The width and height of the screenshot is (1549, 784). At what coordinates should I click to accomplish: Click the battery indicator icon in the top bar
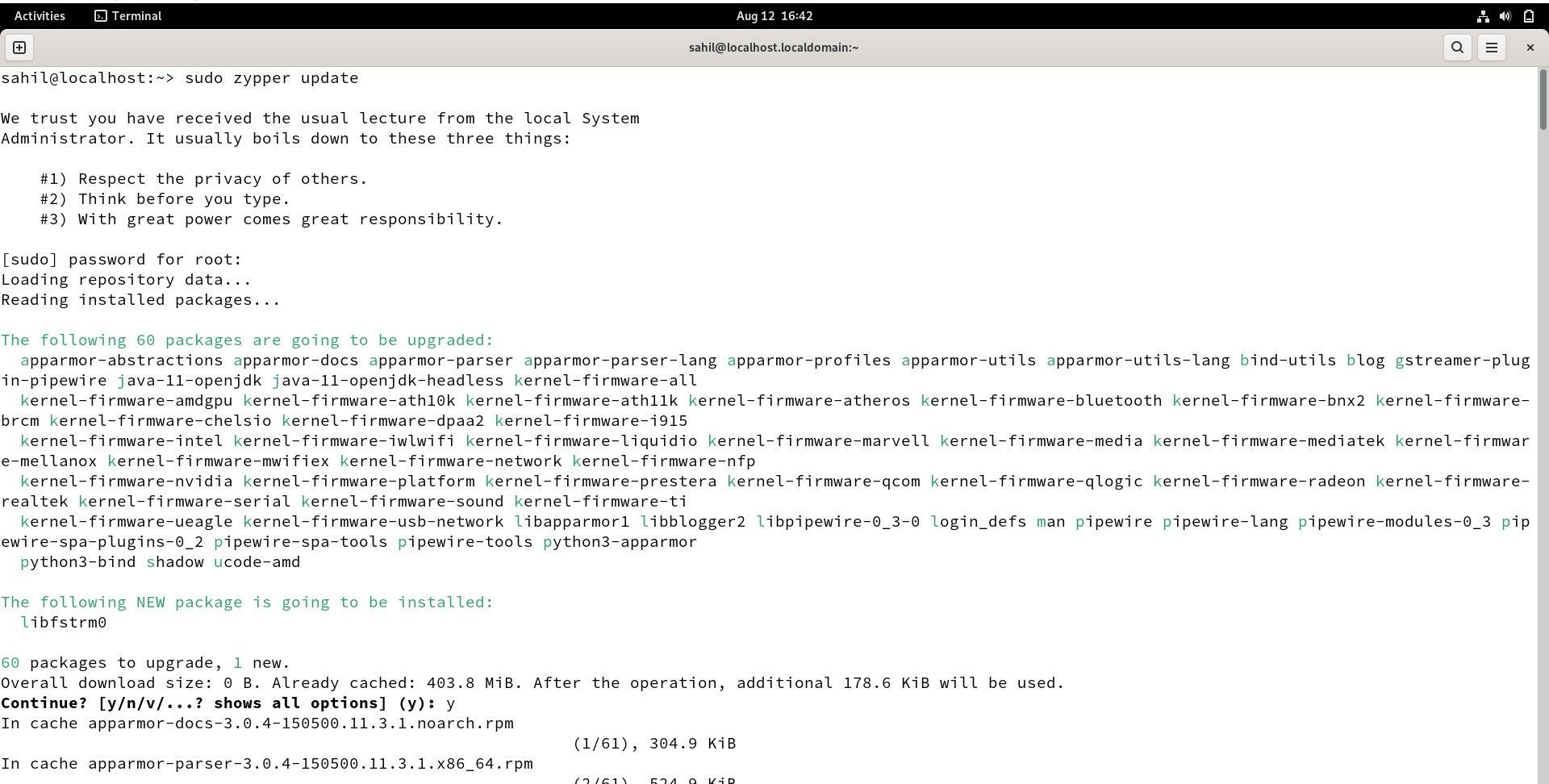click(x=1529, y=15)
